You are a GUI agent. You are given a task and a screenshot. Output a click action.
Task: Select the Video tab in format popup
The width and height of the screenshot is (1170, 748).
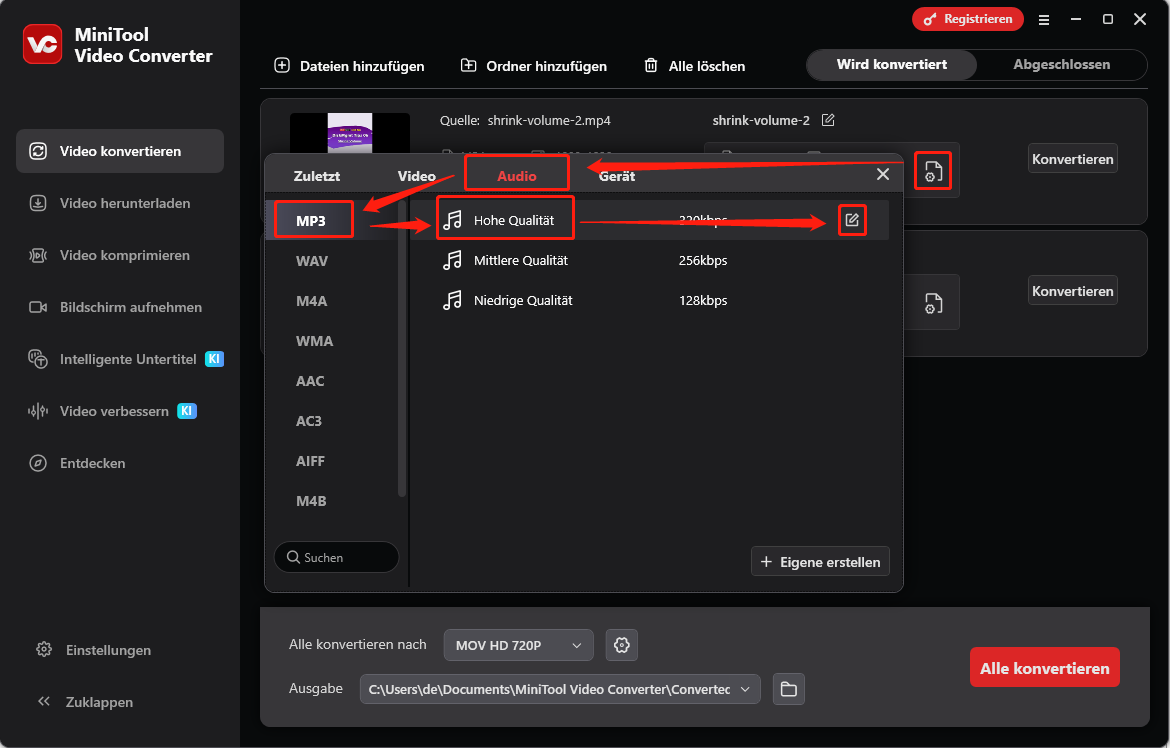point(416,176)
